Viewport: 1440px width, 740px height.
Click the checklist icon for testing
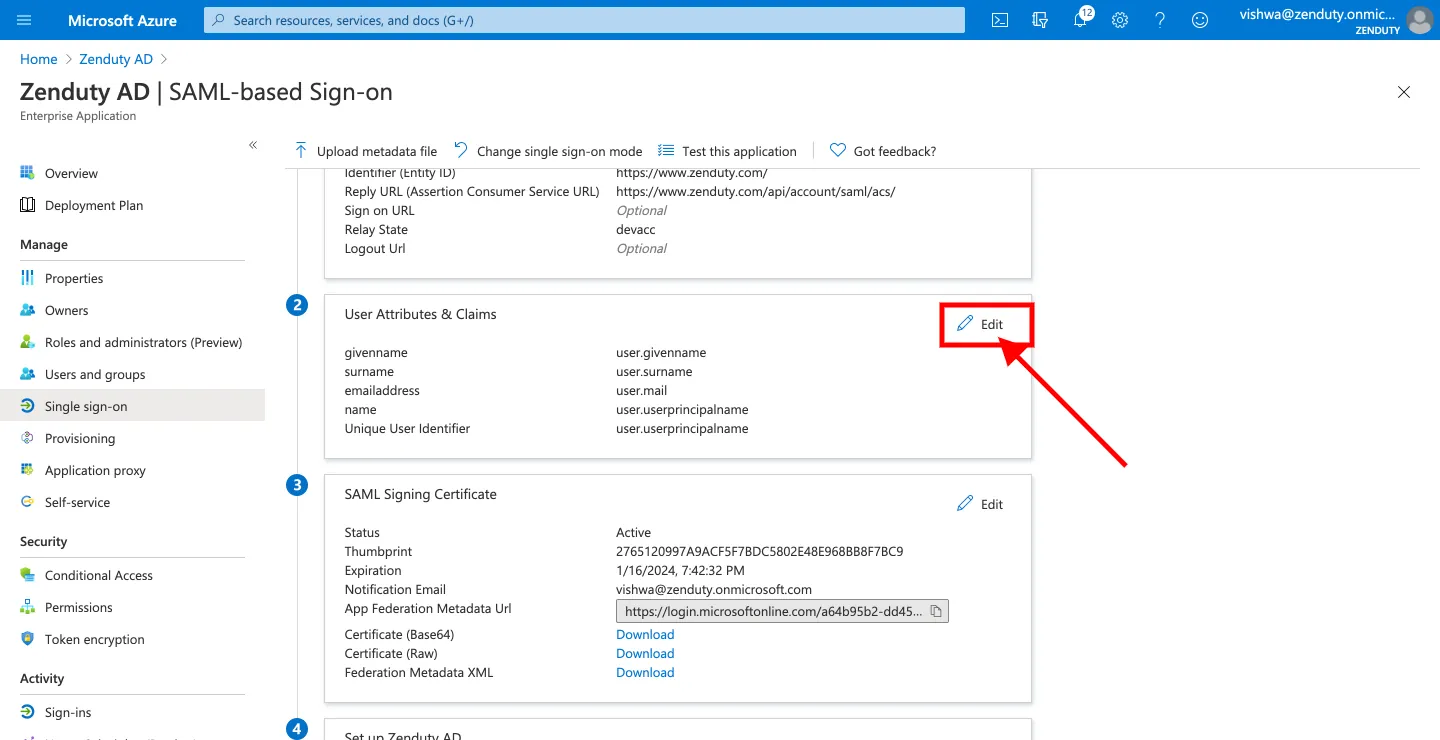666,151
